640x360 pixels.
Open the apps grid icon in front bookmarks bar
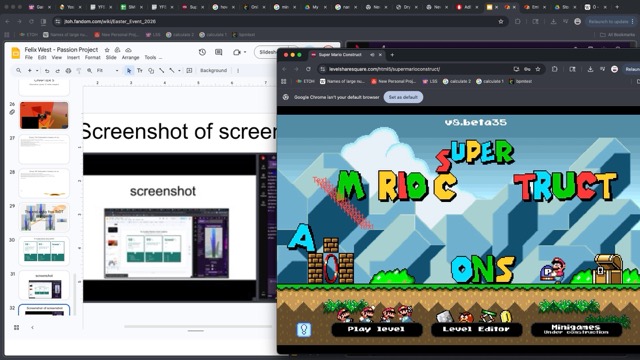[284, 81]
